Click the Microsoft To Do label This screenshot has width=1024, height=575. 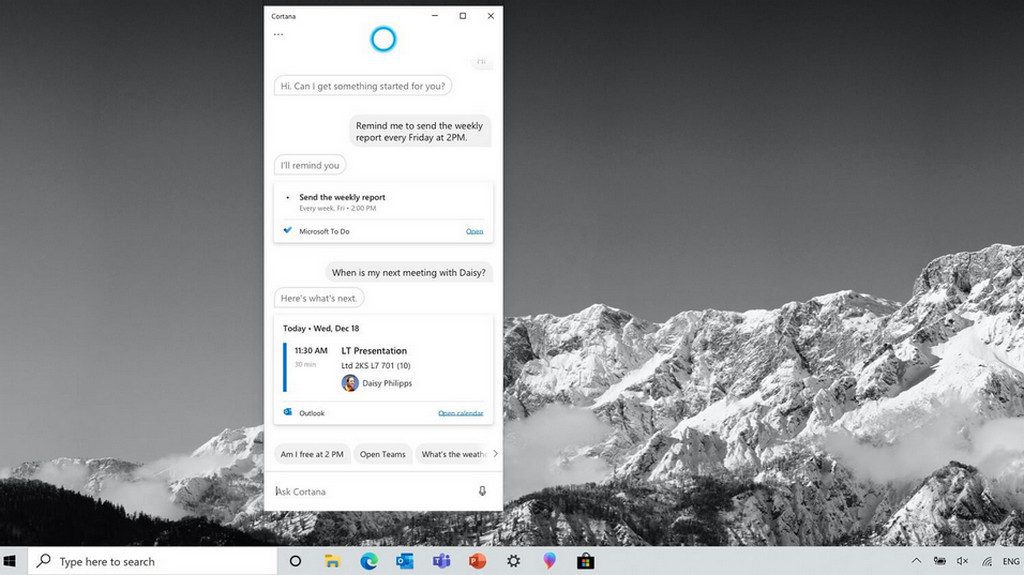coord(325,231)
